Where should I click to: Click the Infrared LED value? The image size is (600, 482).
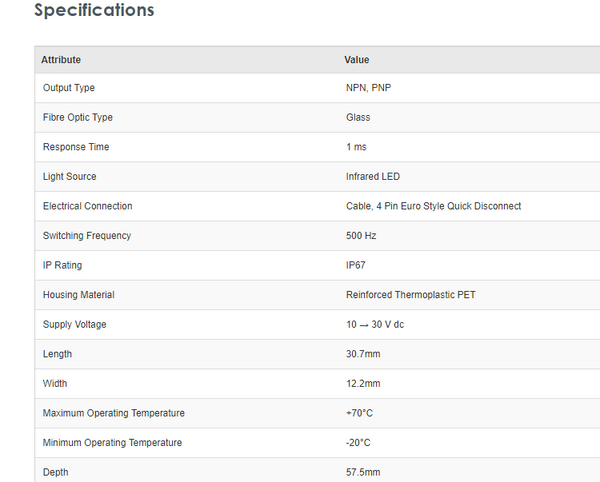point(373,177)
